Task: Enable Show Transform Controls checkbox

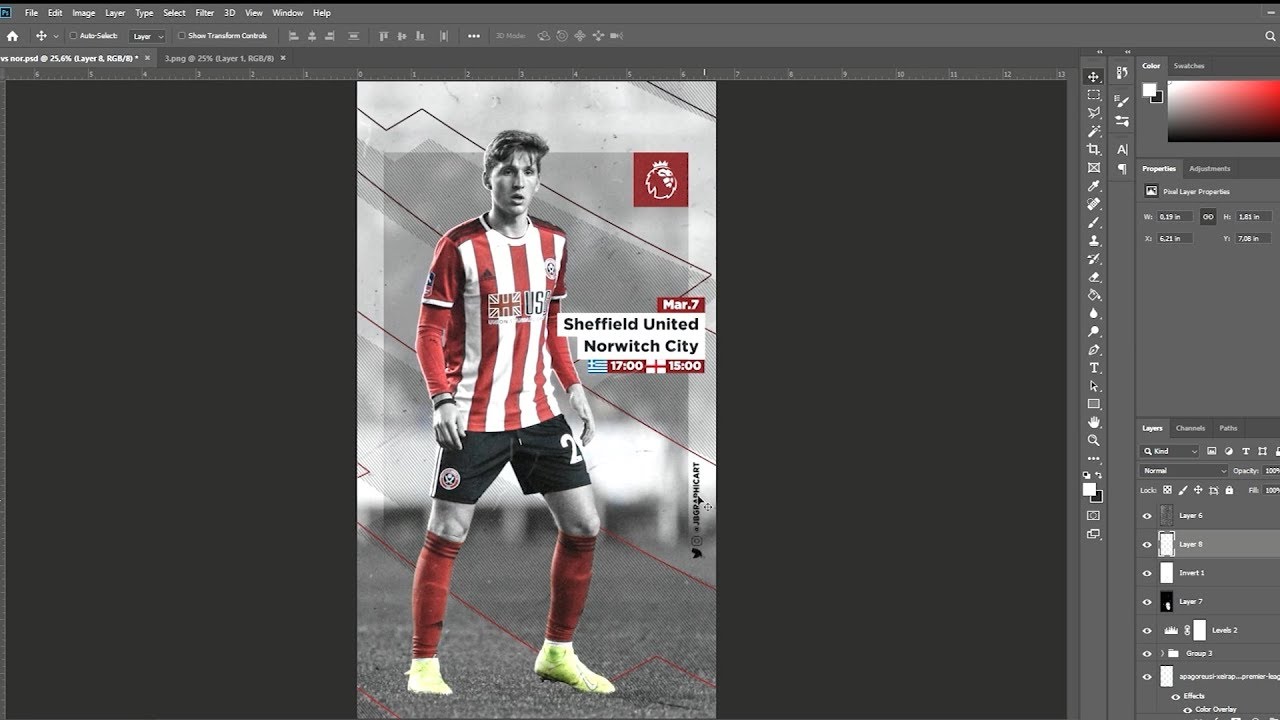Action: click(x=181, y=36)
